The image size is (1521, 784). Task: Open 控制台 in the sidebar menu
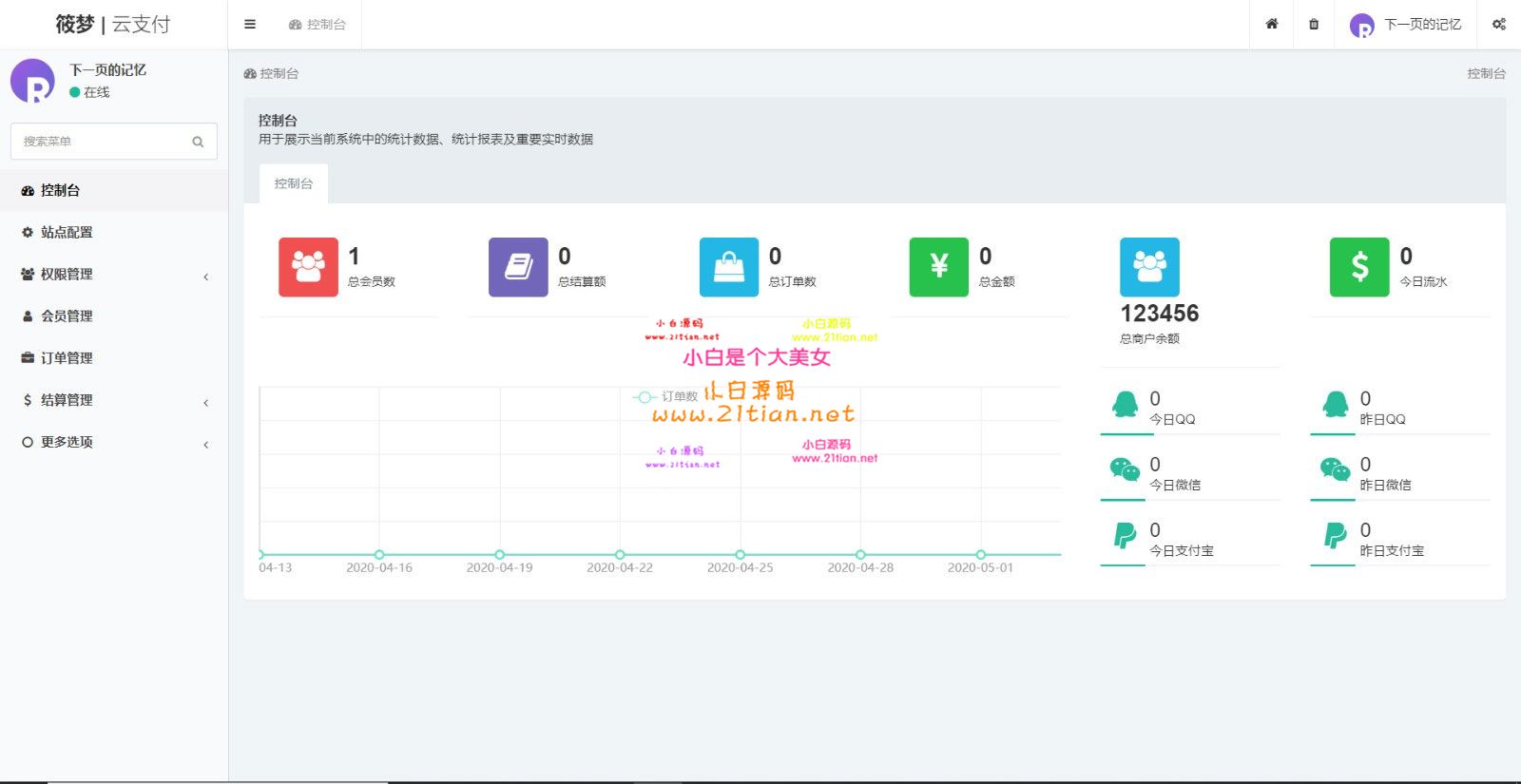pos(114,190)
